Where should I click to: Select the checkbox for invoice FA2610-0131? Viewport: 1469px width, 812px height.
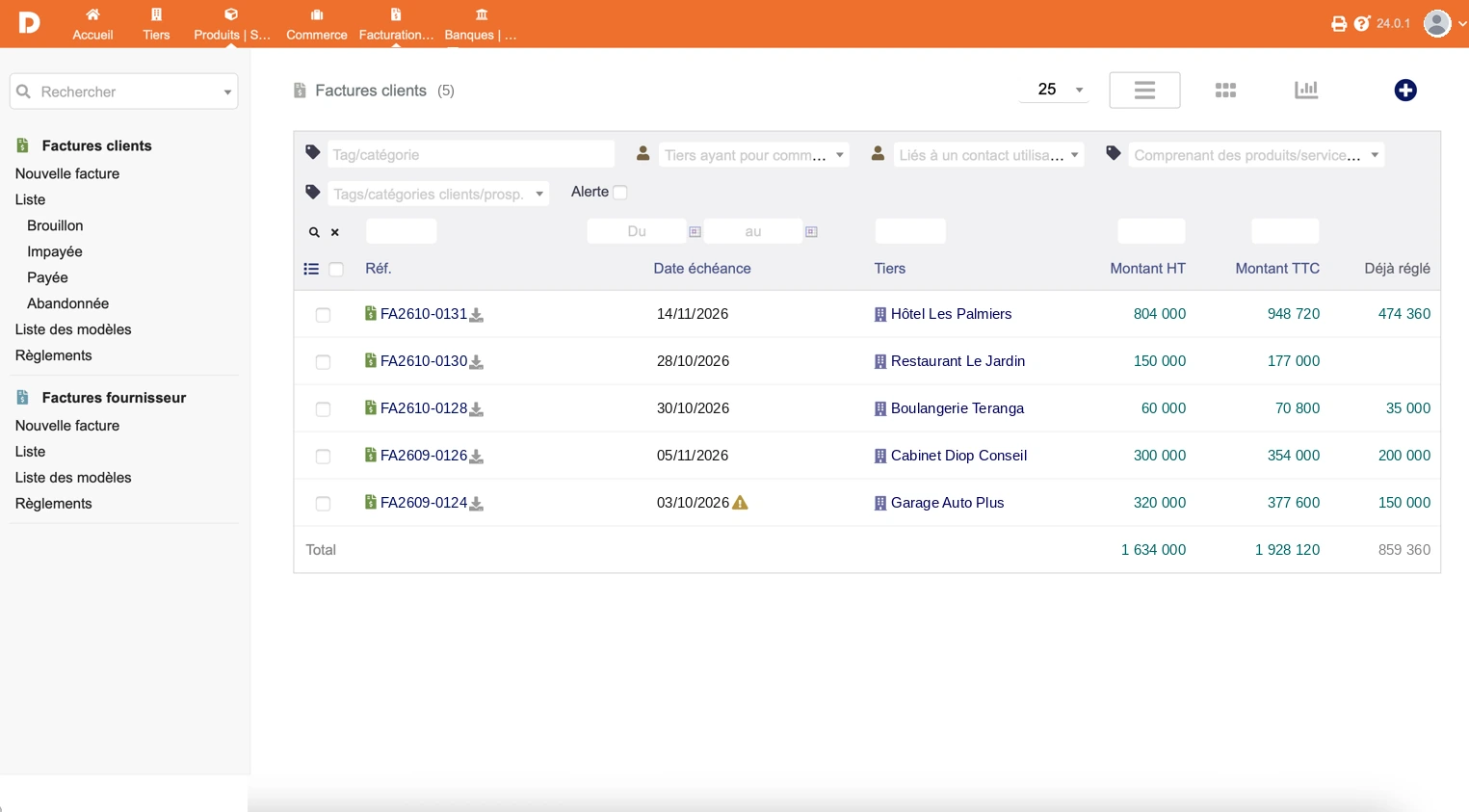pyautogui.click(x=323, y=315)
